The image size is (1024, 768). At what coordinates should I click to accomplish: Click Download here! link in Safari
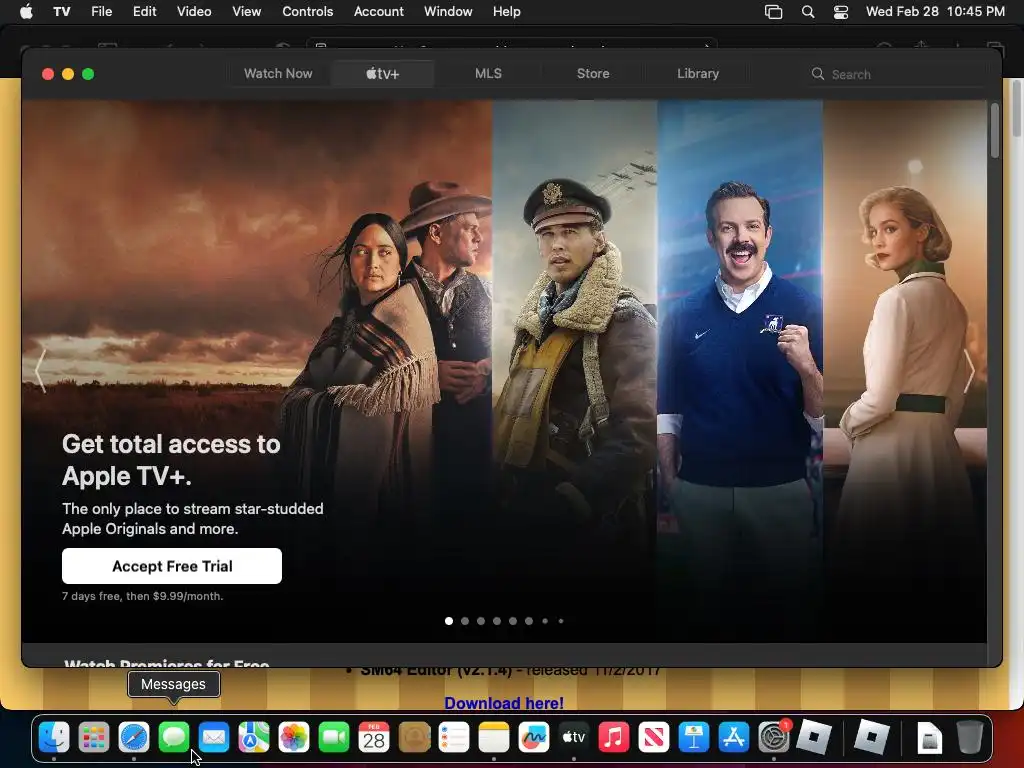(504, 703)
